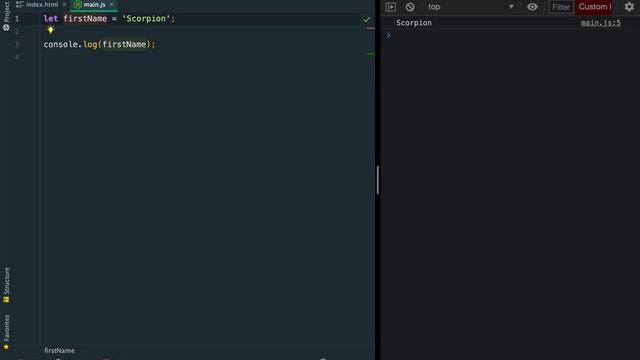Switch to the index.html tab
Image resolution: width=640 pixels, height=360 pixels.
tap(42, 4)
